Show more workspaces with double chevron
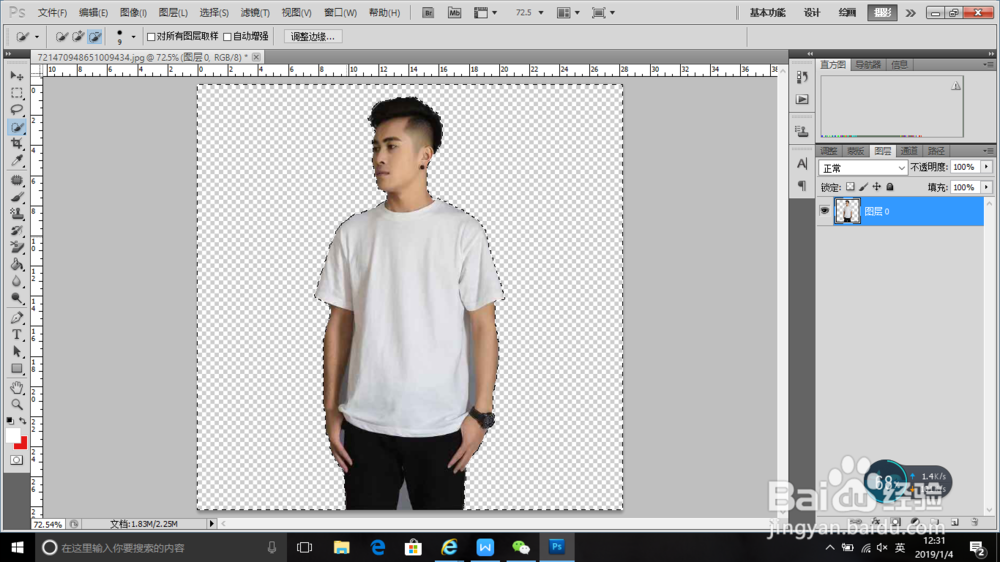The width and height of the screenshot is (1000, 562). tap(910, 13)
